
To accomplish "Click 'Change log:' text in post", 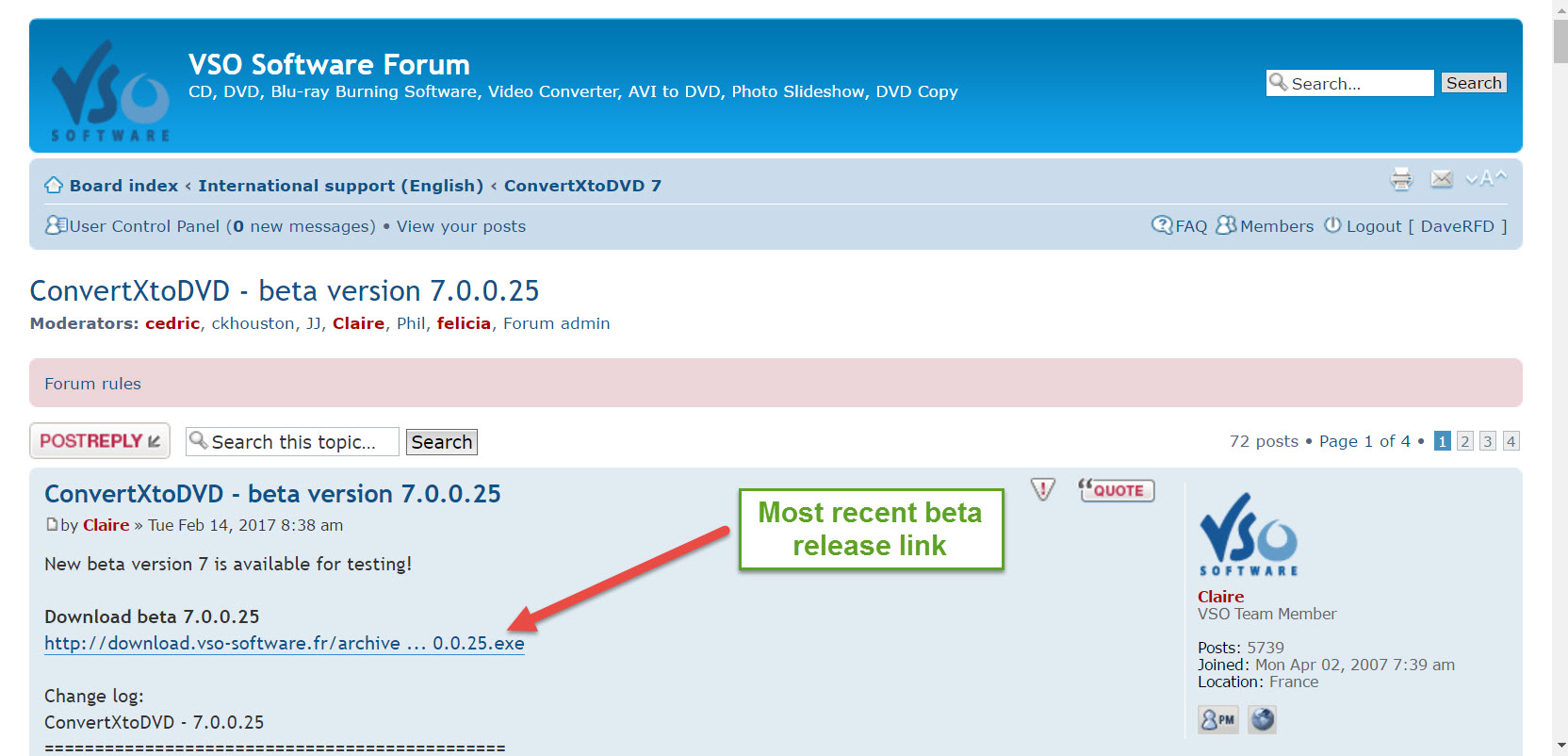I will pos(94,696).
